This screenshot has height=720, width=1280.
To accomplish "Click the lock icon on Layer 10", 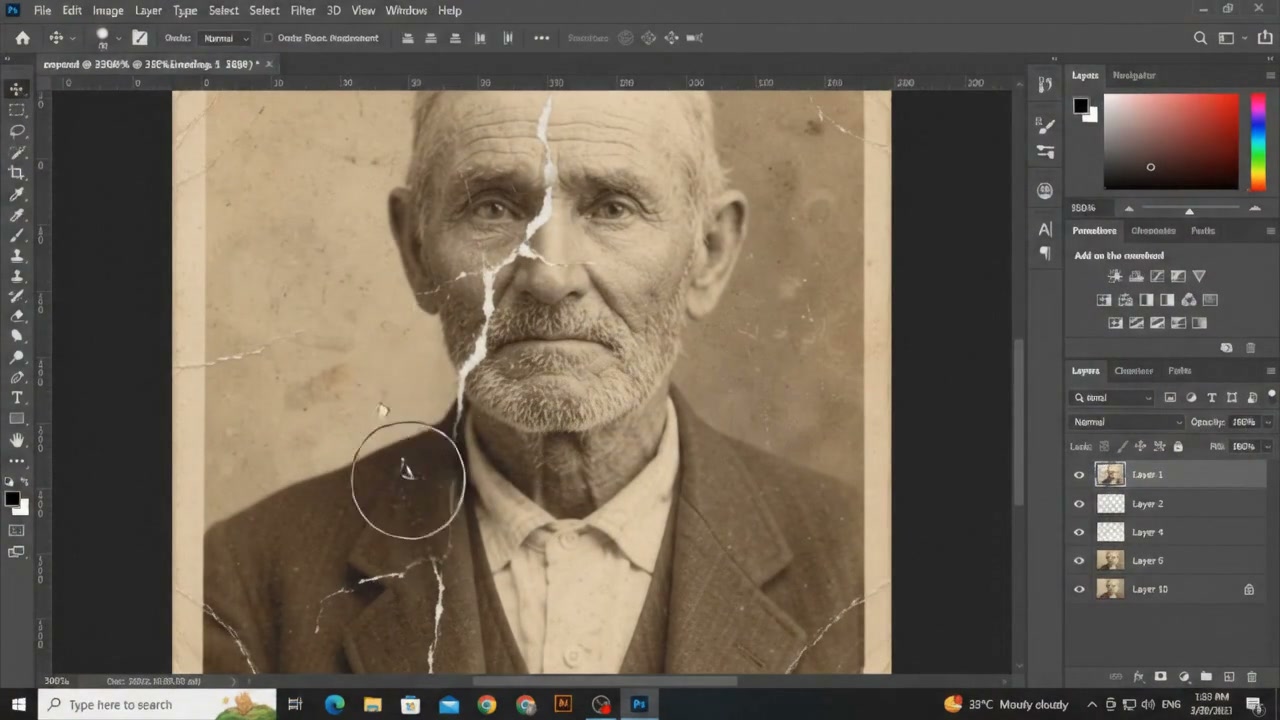I will [x=1249, y=589].
